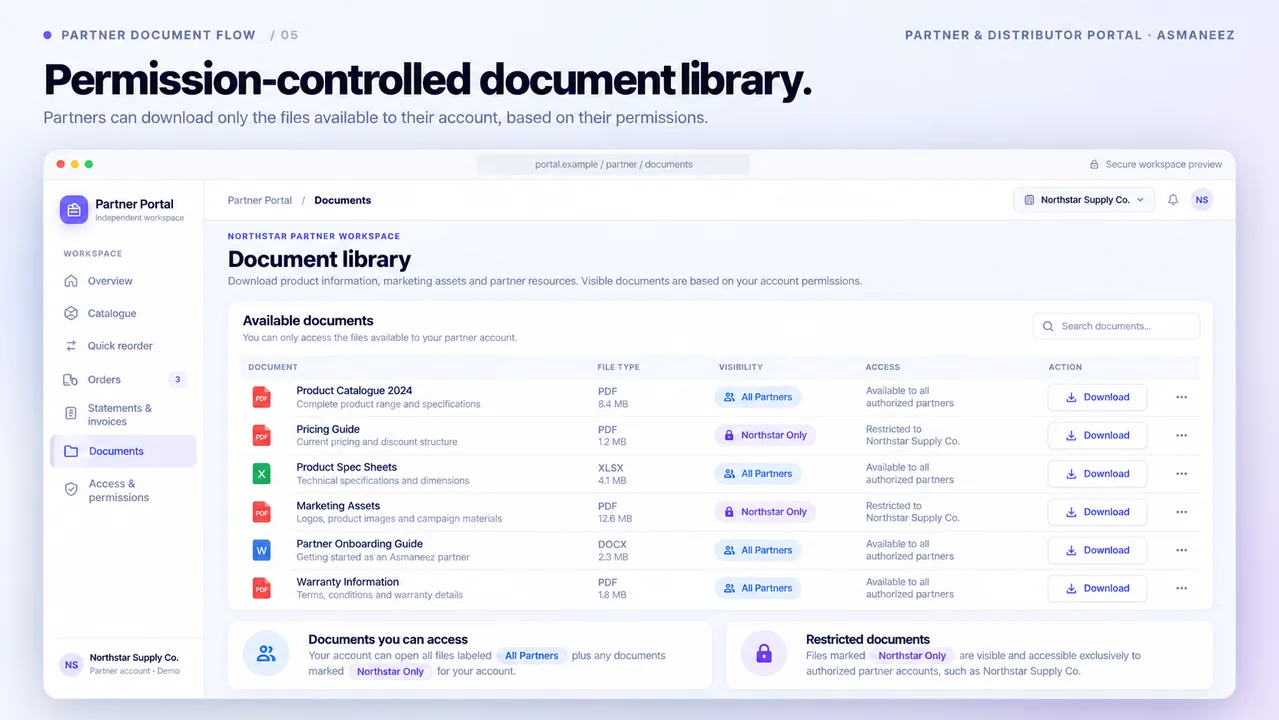
Task: Click the Product Spec Sheets Excel icon
Action: [262, 473]
